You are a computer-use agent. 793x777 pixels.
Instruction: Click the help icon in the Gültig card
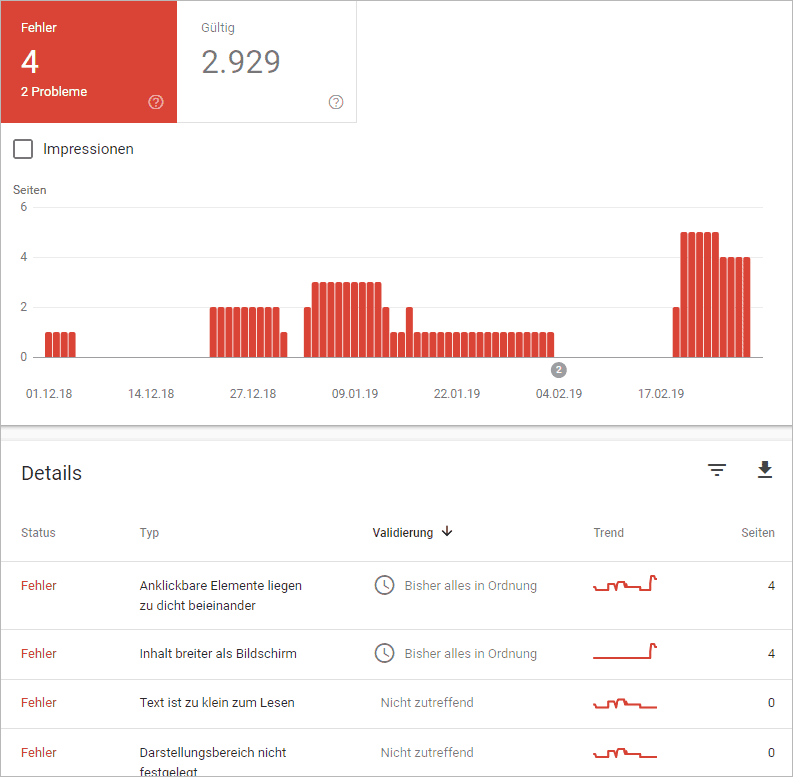(336, 102)
